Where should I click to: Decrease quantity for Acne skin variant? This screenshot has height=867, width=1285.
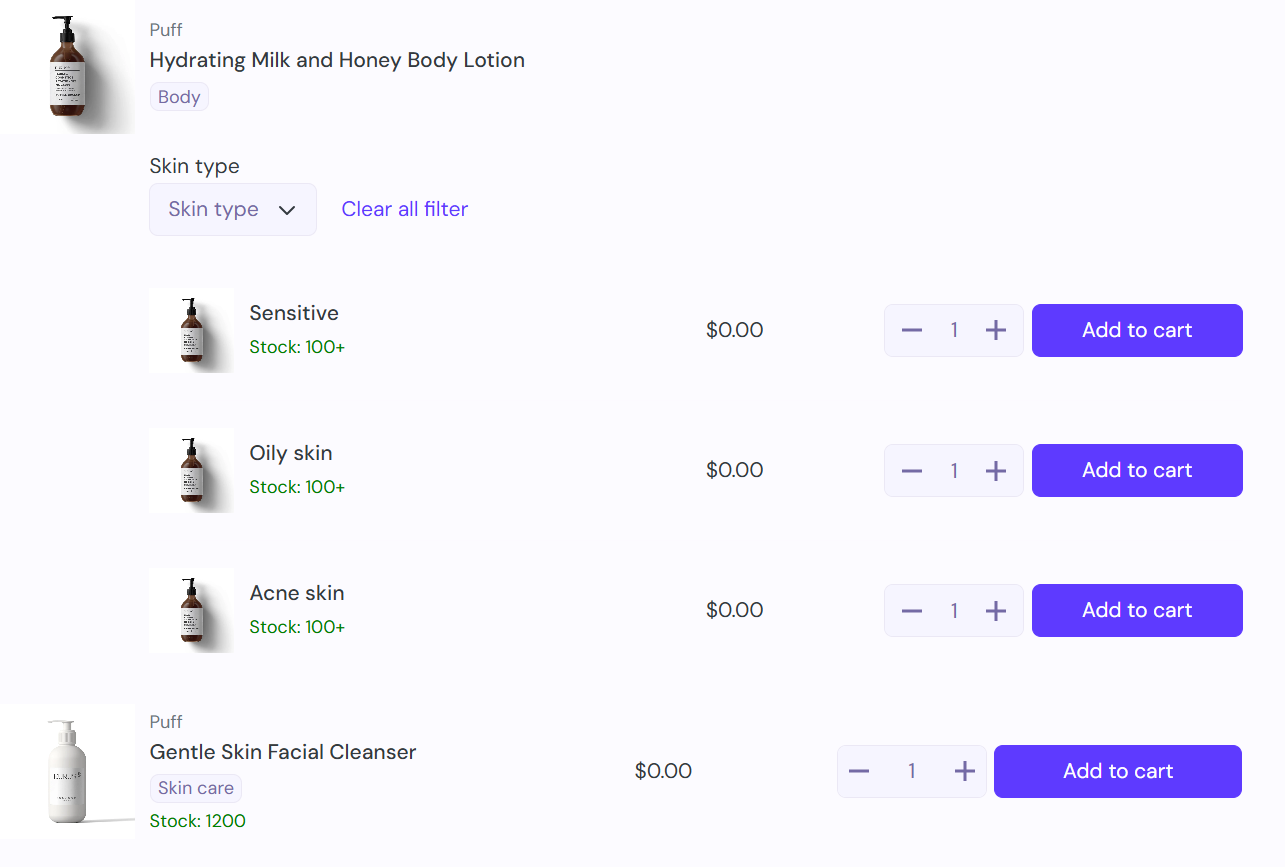911,610
